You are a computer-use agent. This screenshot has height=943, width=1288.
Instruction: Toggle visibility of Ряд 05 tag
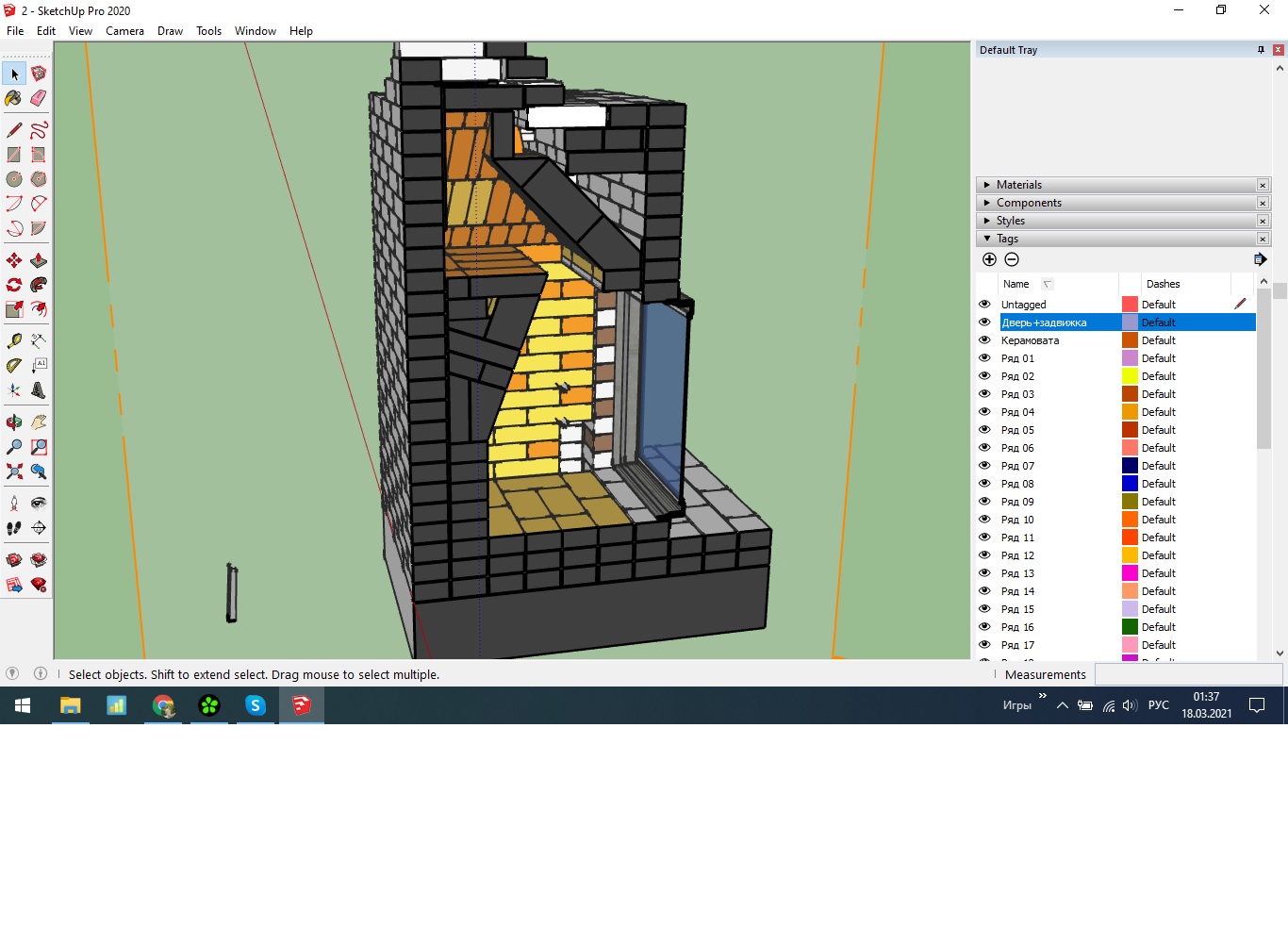point(984,430)
